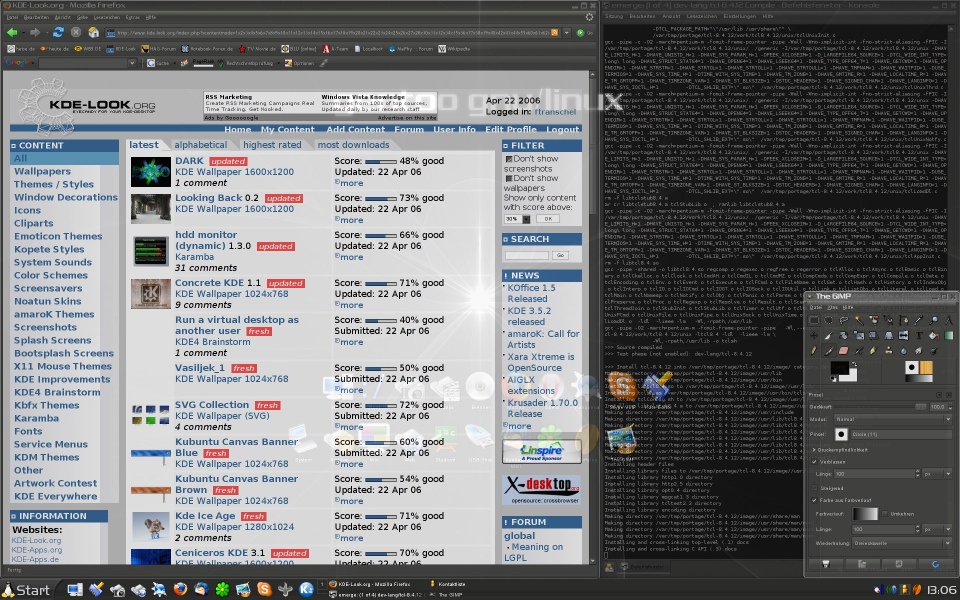Click the OK button in Filter box
960x600 pixels.
point(548,219)
